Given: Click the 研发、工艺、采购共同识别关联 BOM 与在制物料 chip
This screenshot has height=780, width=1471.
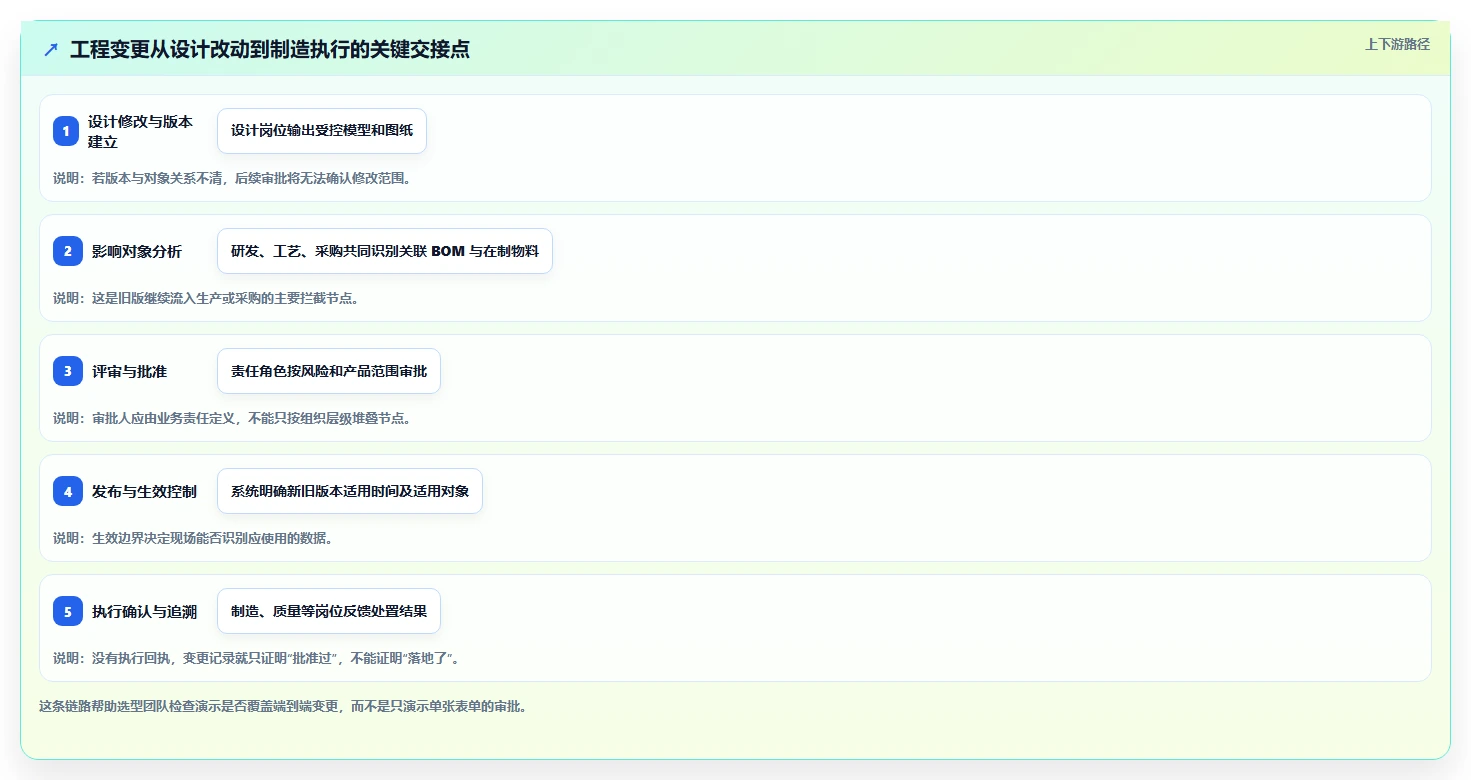Looking at the screenshot, I should (385, 251).
